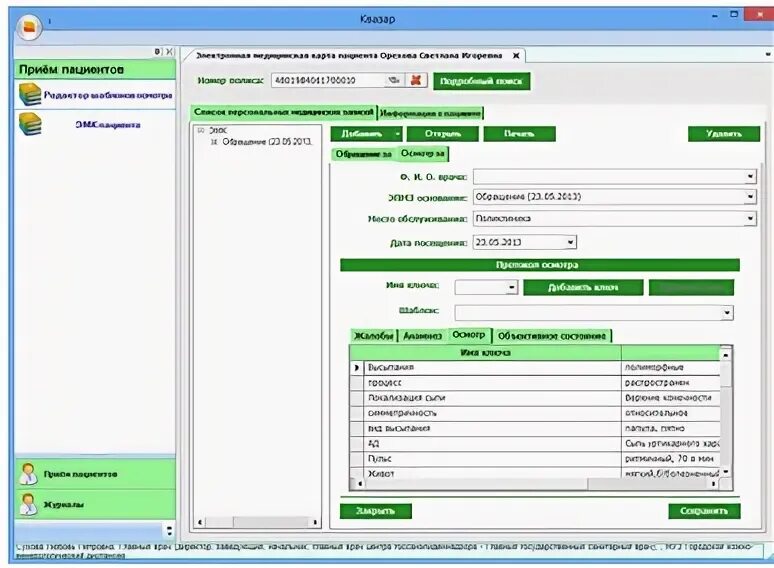Open the Шаблон dropdown
The width and height of the screenshot is (774, 568).
click(x=727, y=312)
